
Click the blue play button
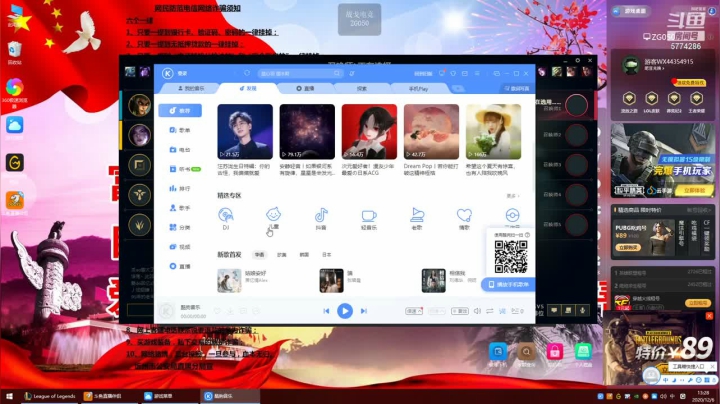(345, 311)
